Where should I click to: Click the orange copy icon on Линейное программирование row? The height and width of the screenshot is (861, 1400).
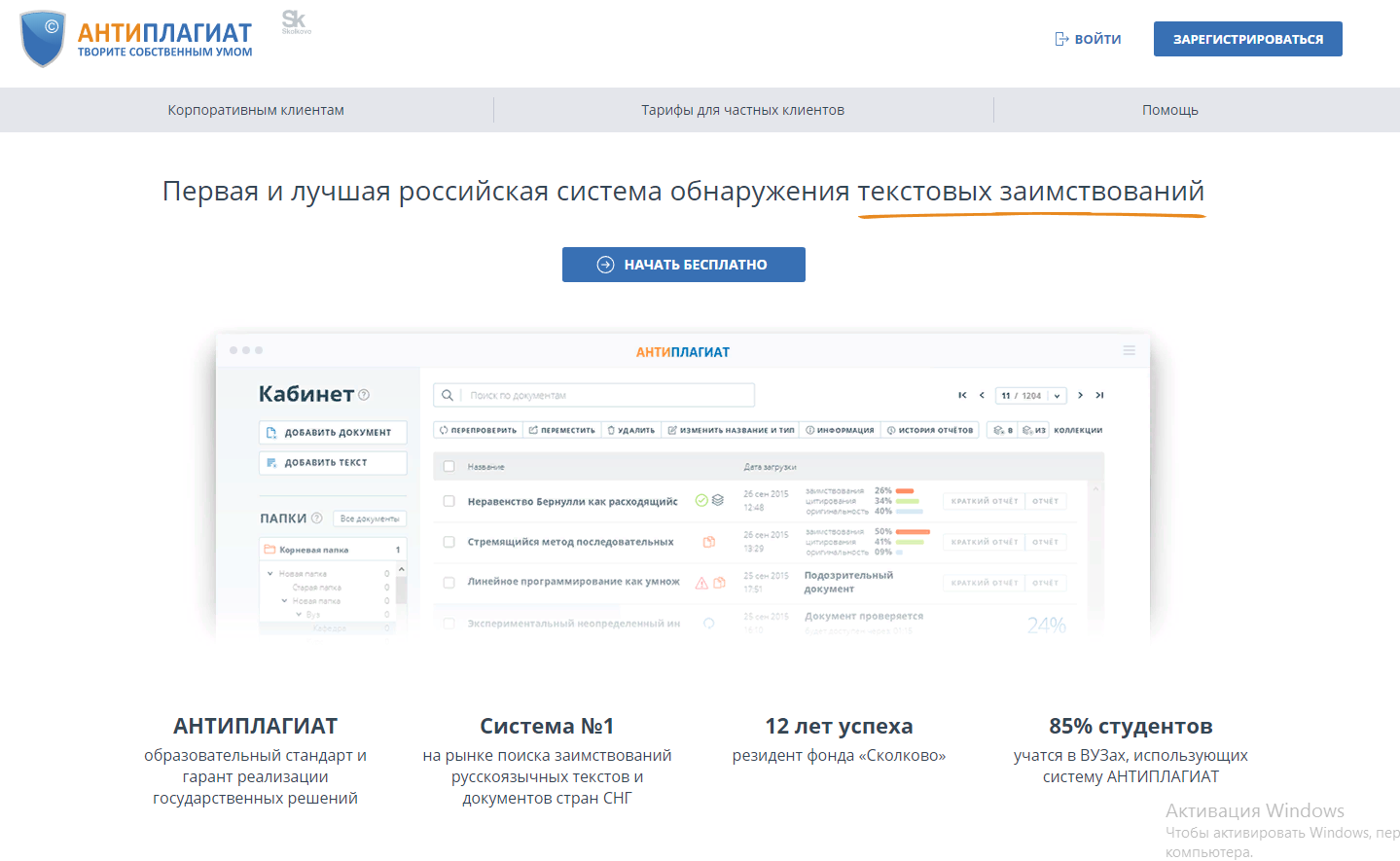point(719,583)
